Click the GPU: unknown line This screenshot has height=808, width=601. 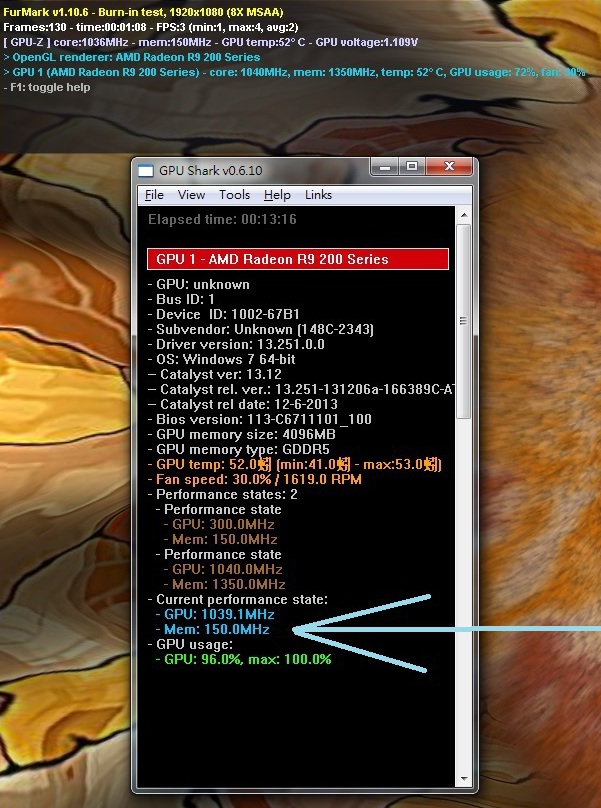pyautogui.click(x=198, y=284)
